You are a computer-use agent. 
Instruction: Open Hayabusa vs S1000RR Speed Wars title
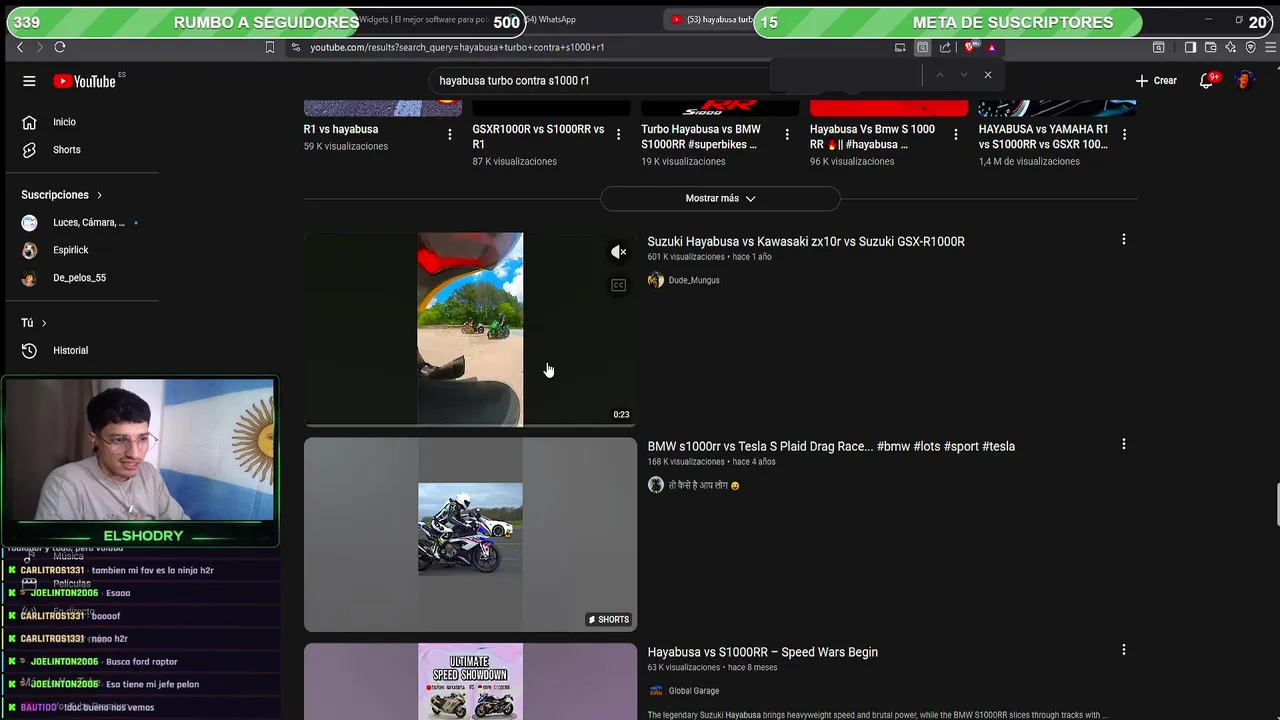pyautogui.click(x=763, y=652)
